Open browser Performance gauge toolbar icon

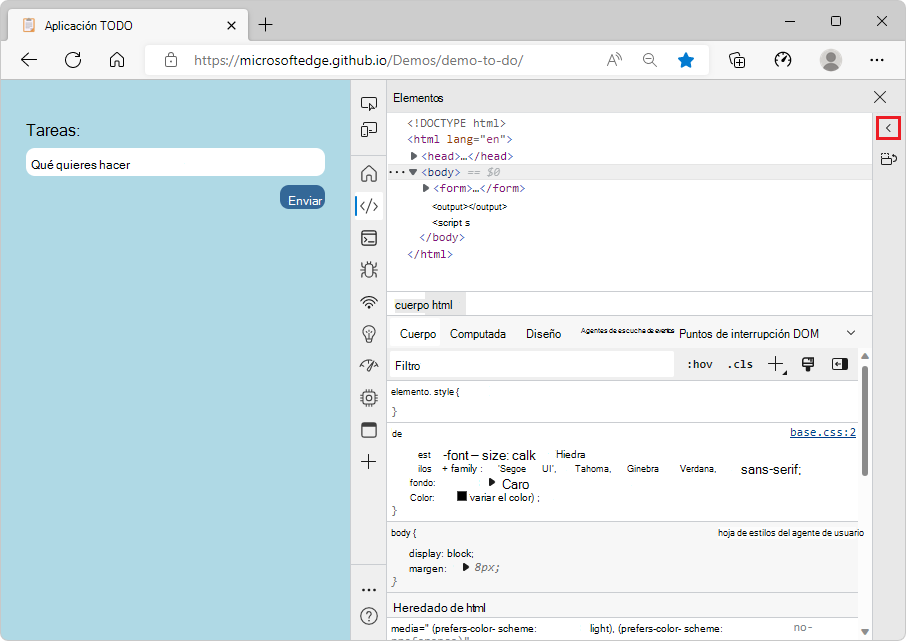tap(782, 60)
